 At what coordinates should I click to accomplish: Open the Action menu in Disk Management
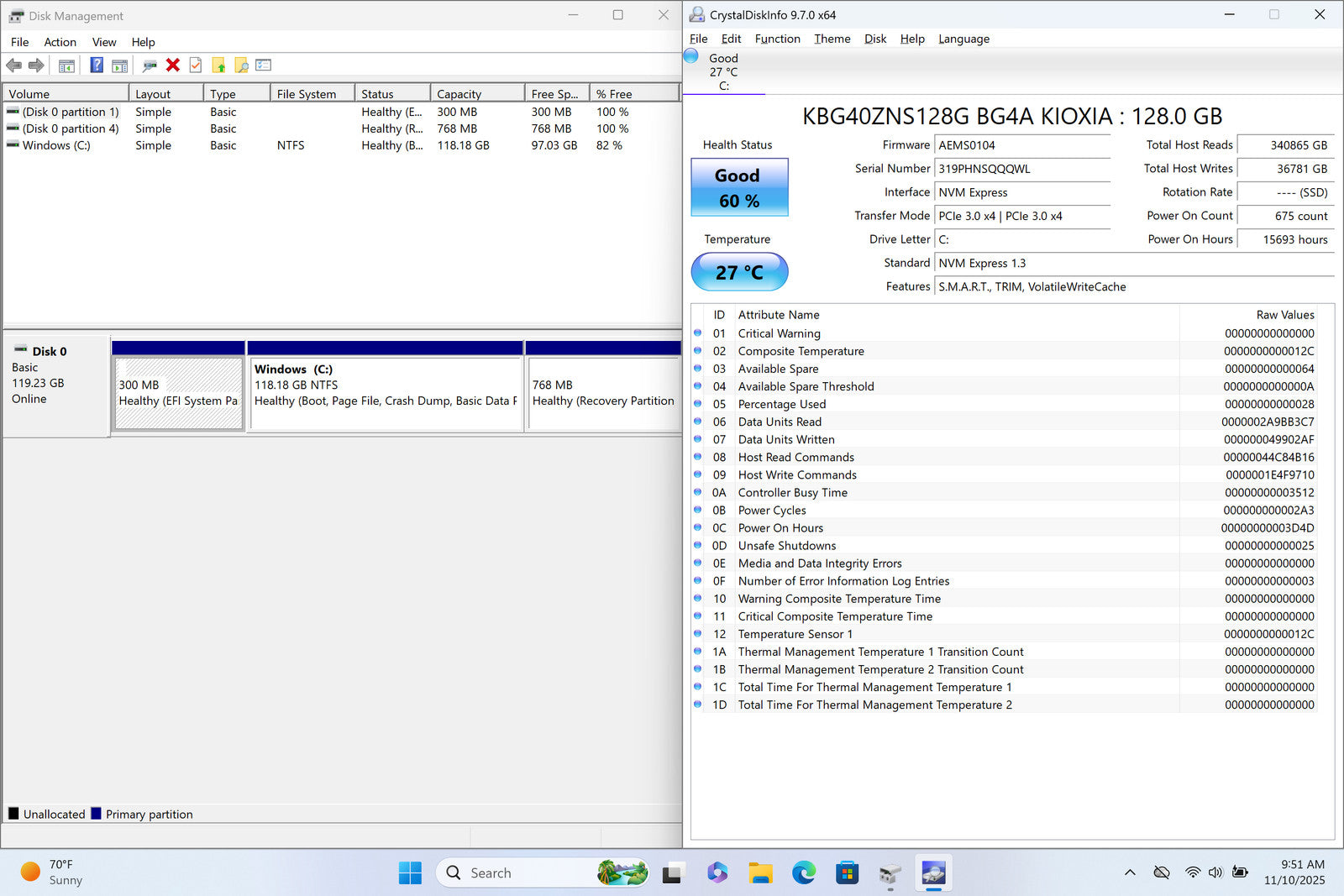pos(60,42)
